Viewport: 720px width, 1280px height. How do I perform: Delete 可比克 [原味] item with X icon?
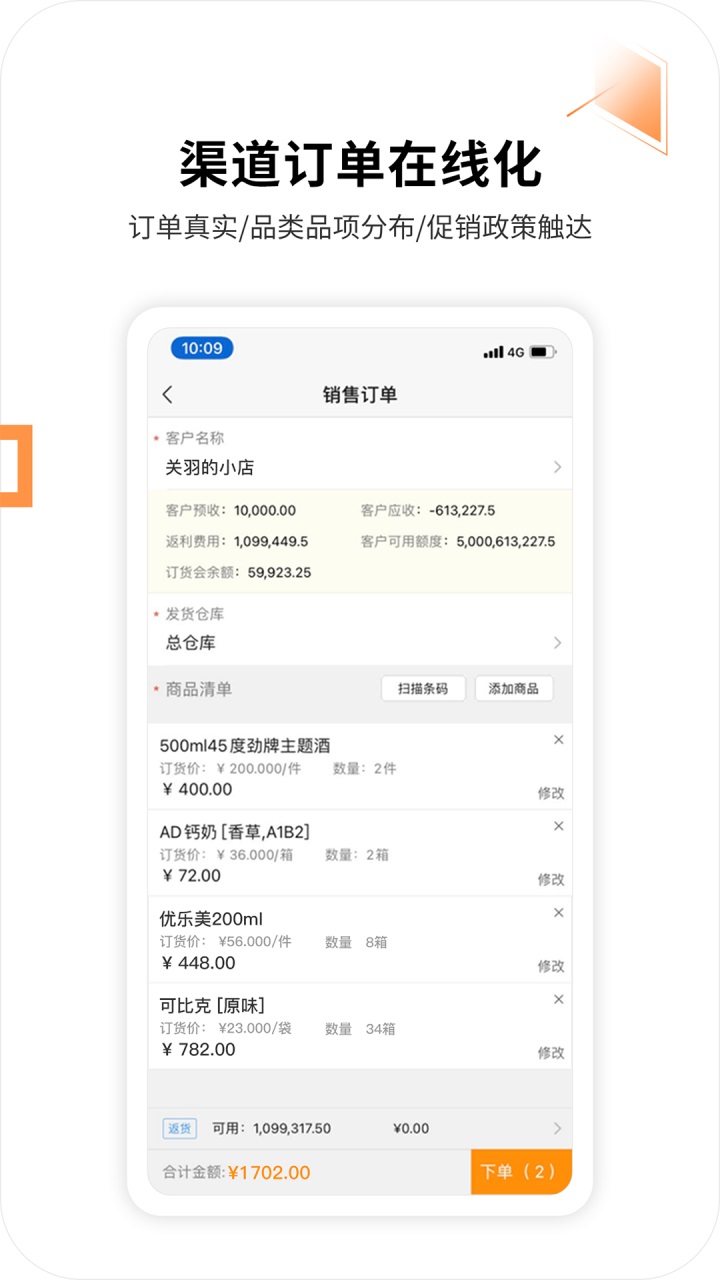click(x=558, y=999)
